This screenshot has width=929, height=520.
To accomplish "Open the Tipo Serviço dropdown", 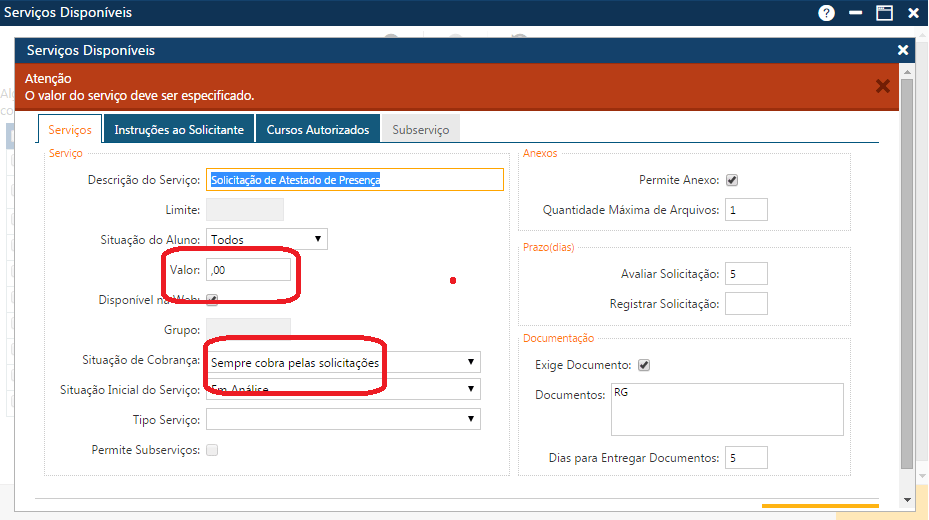I will click(342, 419).
